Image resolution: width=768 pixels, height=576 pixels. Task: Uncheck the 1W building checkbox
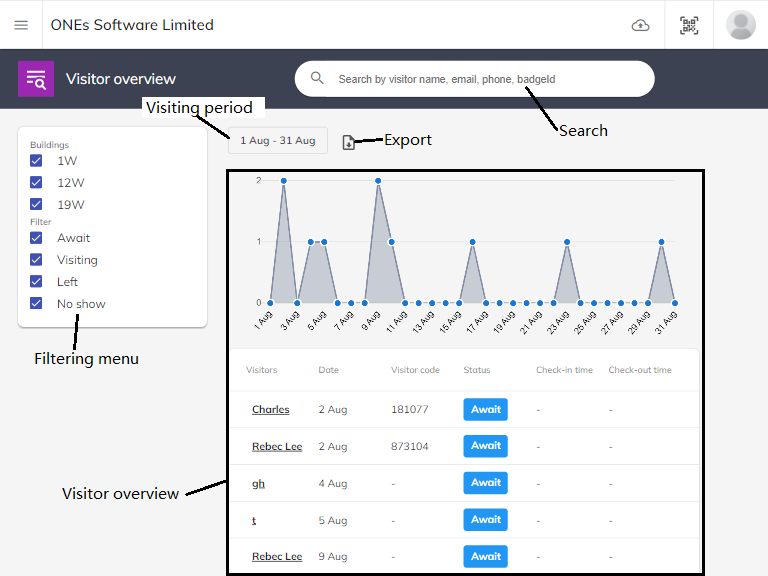pyautogui.click(x=36, y=161)
